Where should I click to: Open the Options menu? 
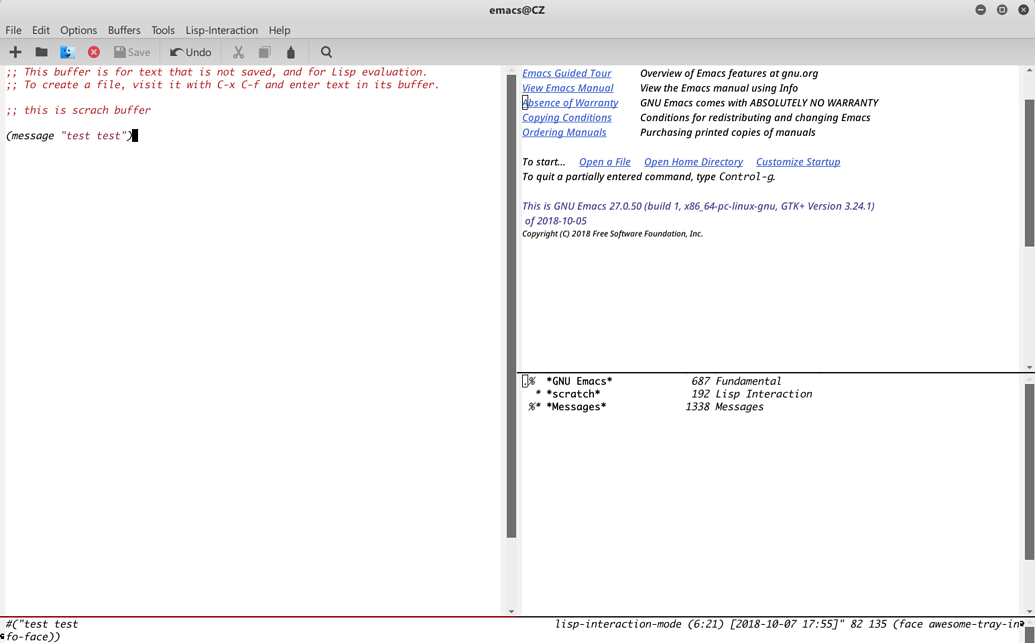click(78, 29)
